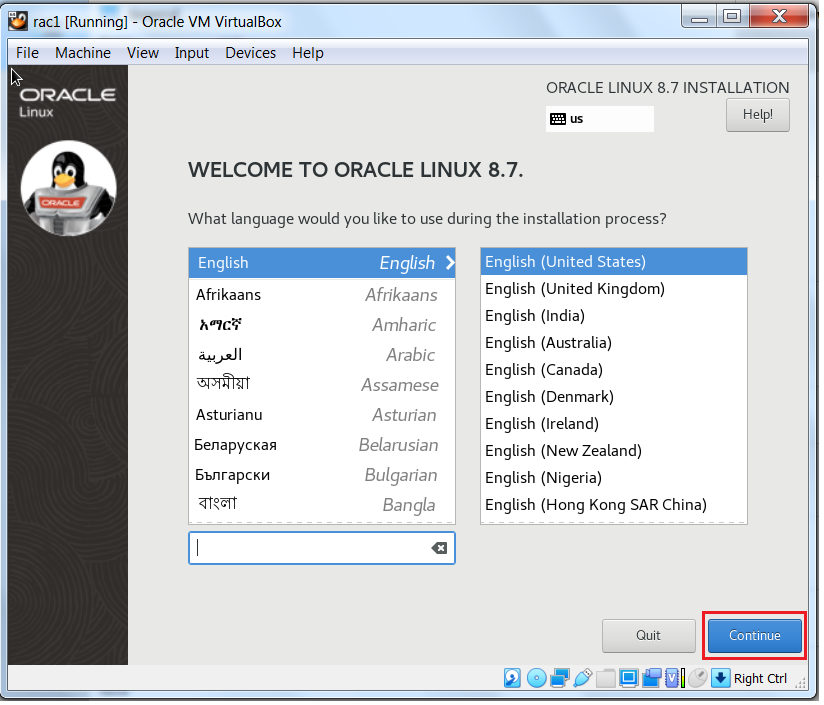
Task: Select Asturianu in the language list
Action: pos(324,417)
